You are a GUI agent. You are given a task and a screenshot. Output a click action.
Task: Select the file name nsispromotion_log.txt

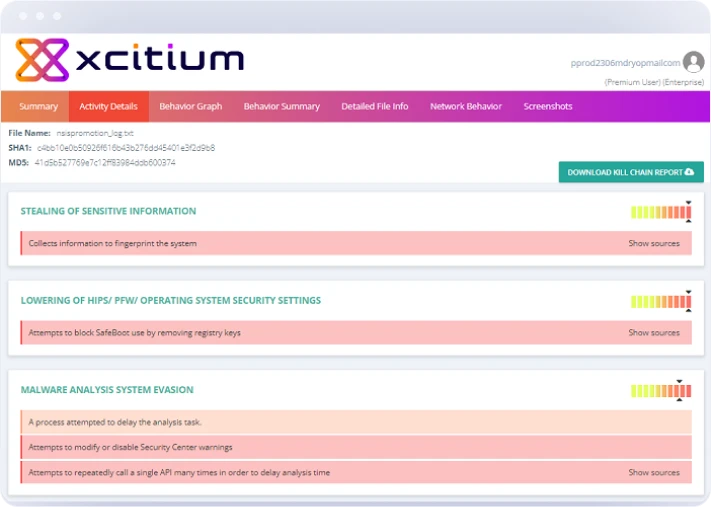[95, 133]
